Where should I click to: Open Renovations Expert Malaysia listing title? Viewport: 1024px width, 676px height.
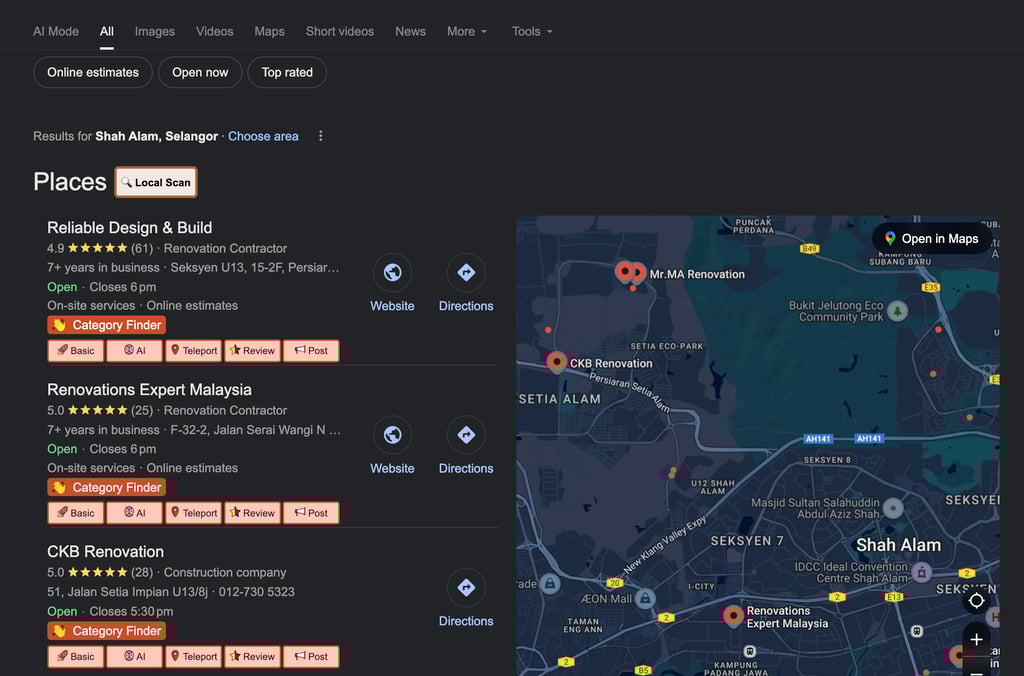149,389
